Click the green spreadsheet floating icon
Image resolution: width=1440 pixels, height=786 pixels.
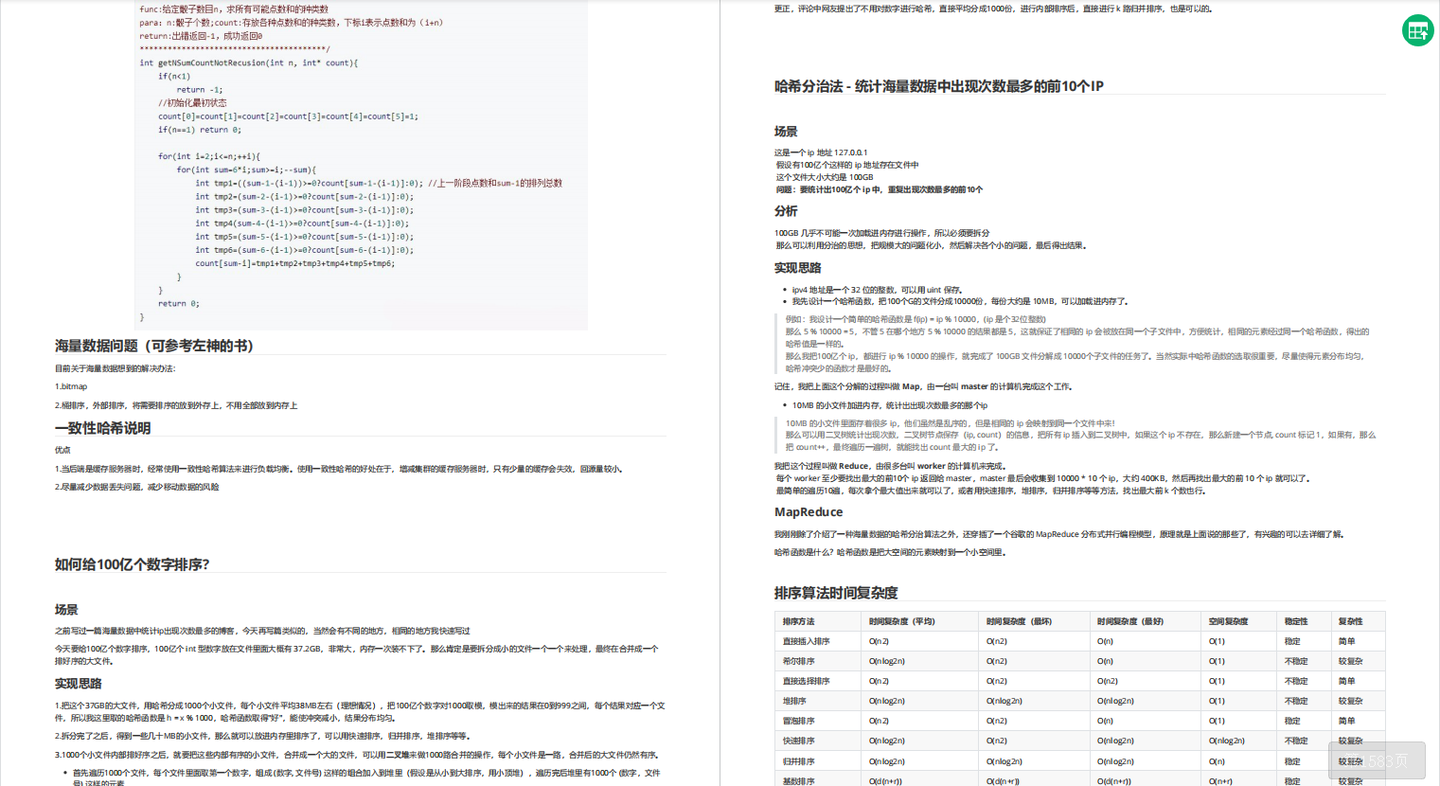tap(1417, 30)
